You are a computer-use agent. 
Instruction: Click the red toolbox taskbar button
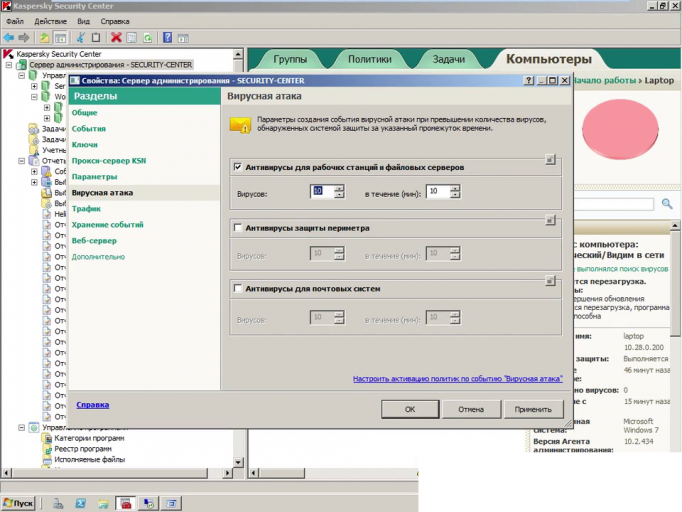(x=126, y=503)
